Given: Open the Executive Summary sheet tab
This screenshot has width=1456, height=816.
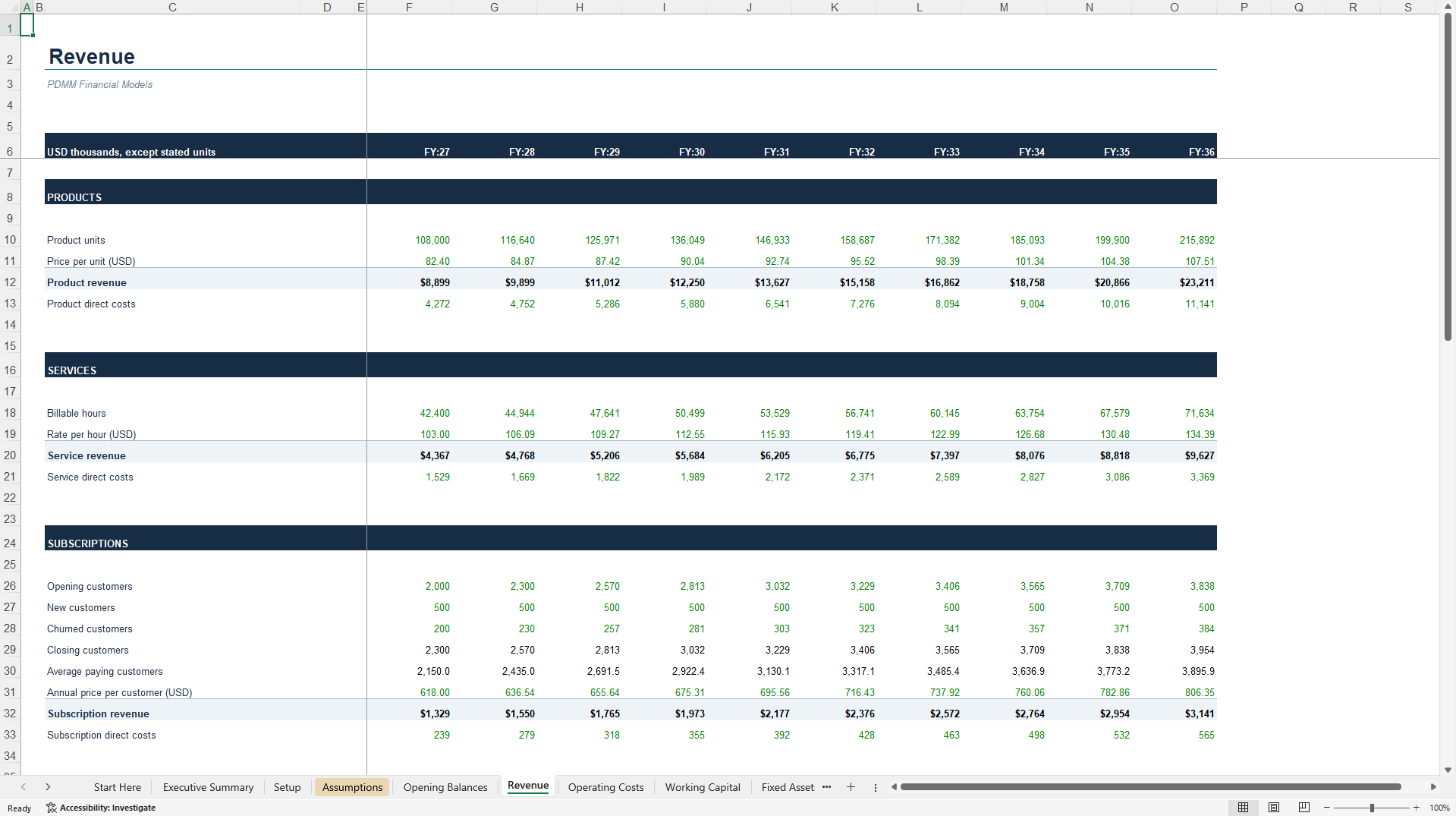Looking at the screenshot, I should pyautogui.click(x=209, y=787).
